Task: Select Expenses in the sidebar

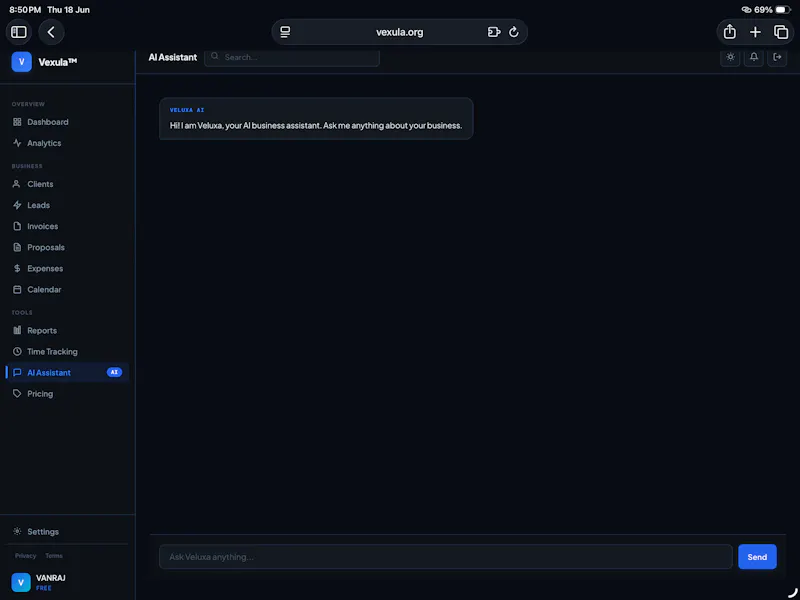Action: coord(67,268)
